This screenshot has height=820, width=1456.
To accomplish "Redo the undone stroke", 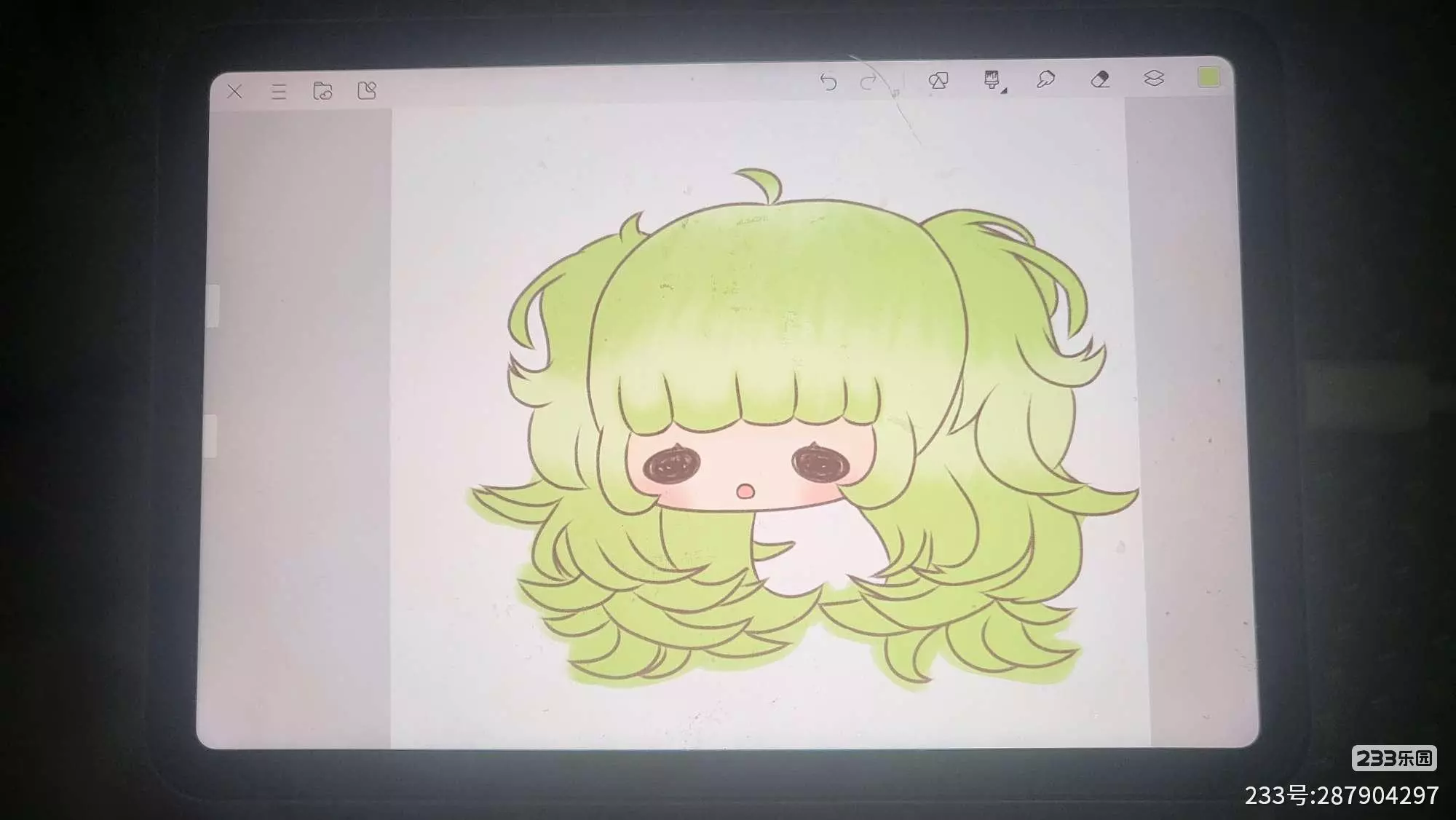I will coord(868,82).
